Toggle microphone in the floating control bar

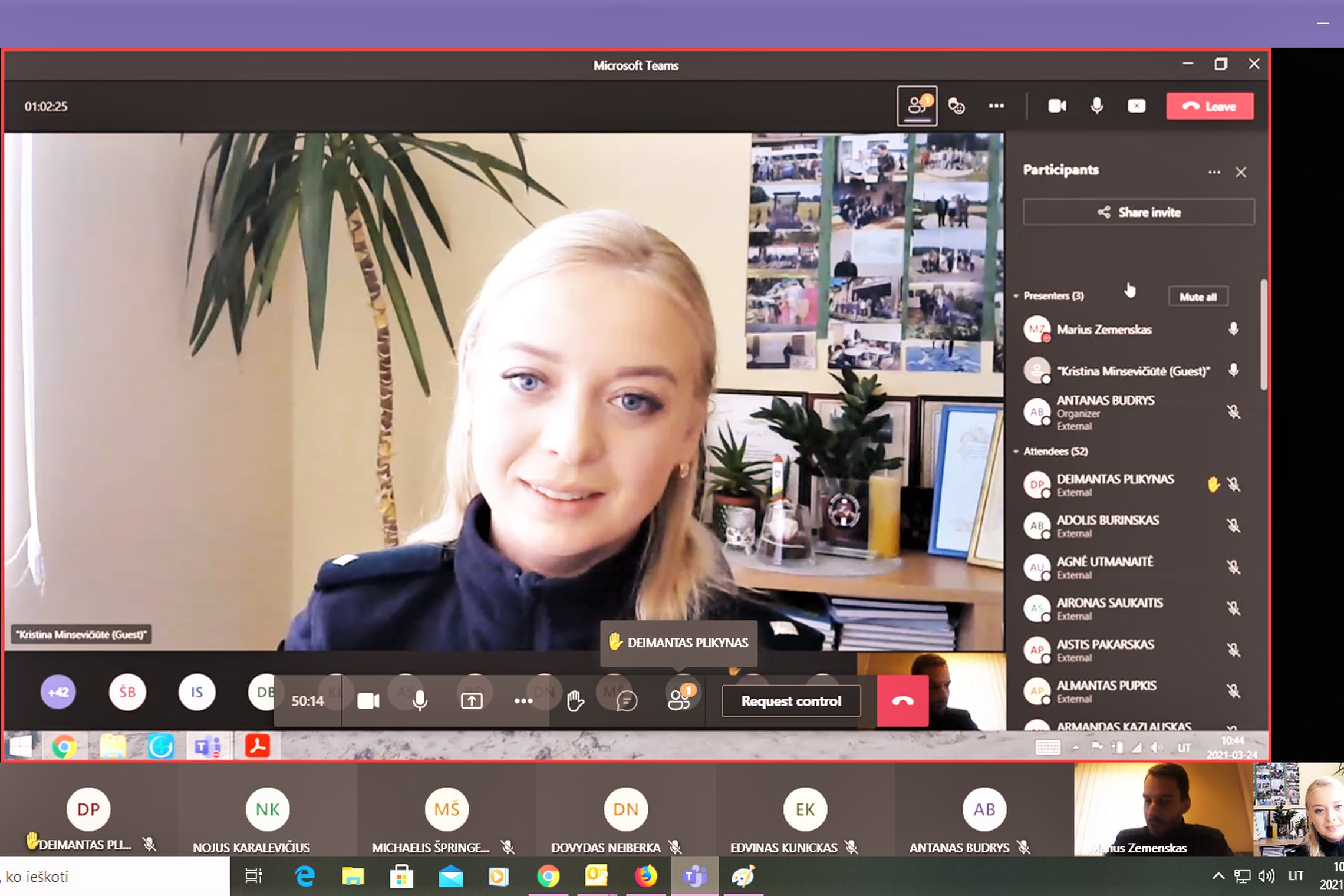pos(420,701)
